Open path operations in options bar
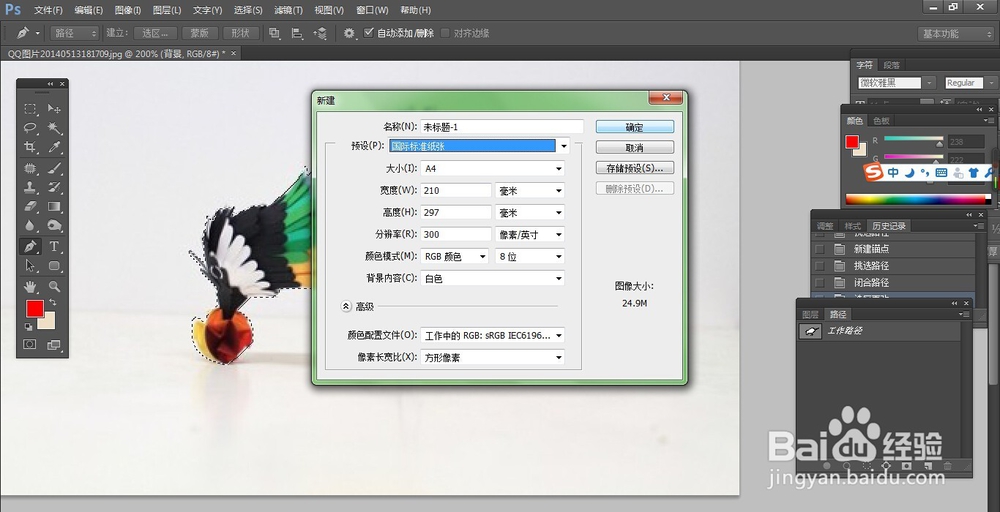 [274, 33]
